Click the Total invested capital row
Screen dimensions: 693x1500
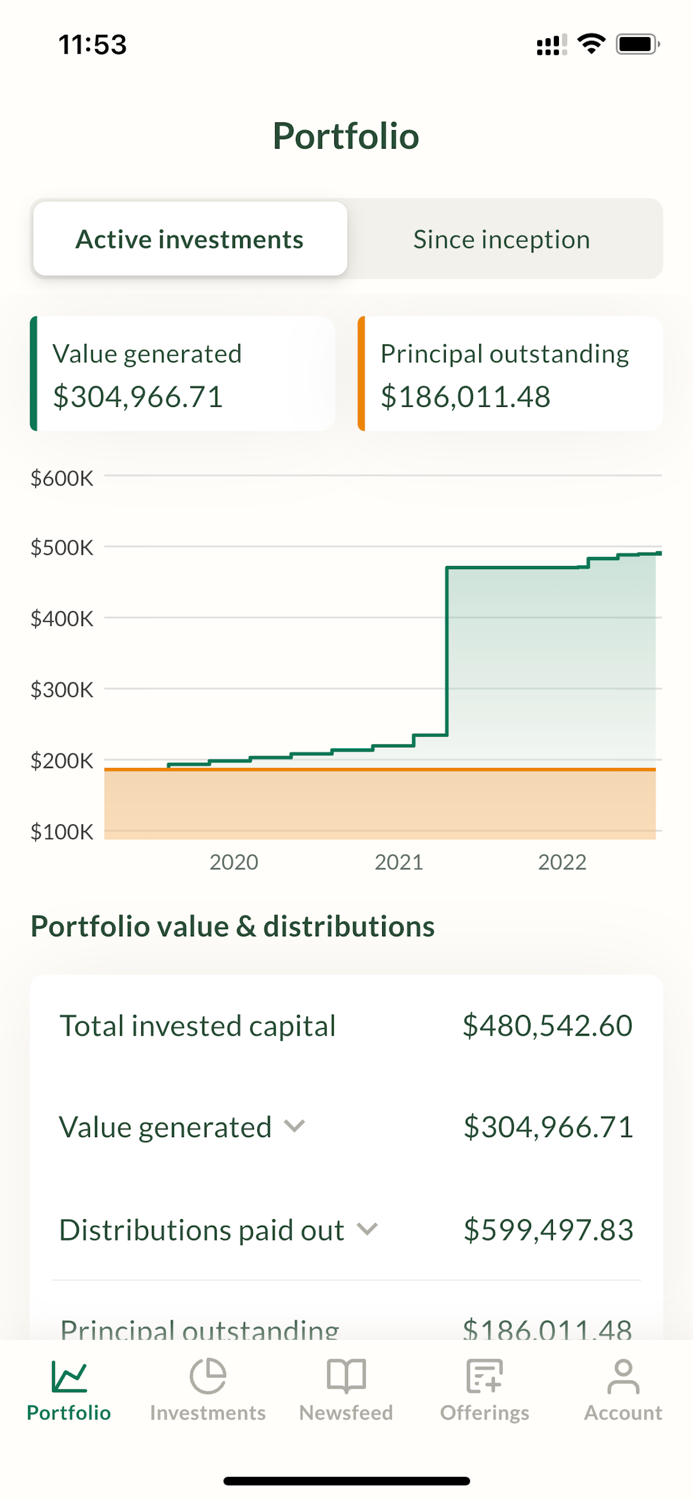pos(346,1025)
